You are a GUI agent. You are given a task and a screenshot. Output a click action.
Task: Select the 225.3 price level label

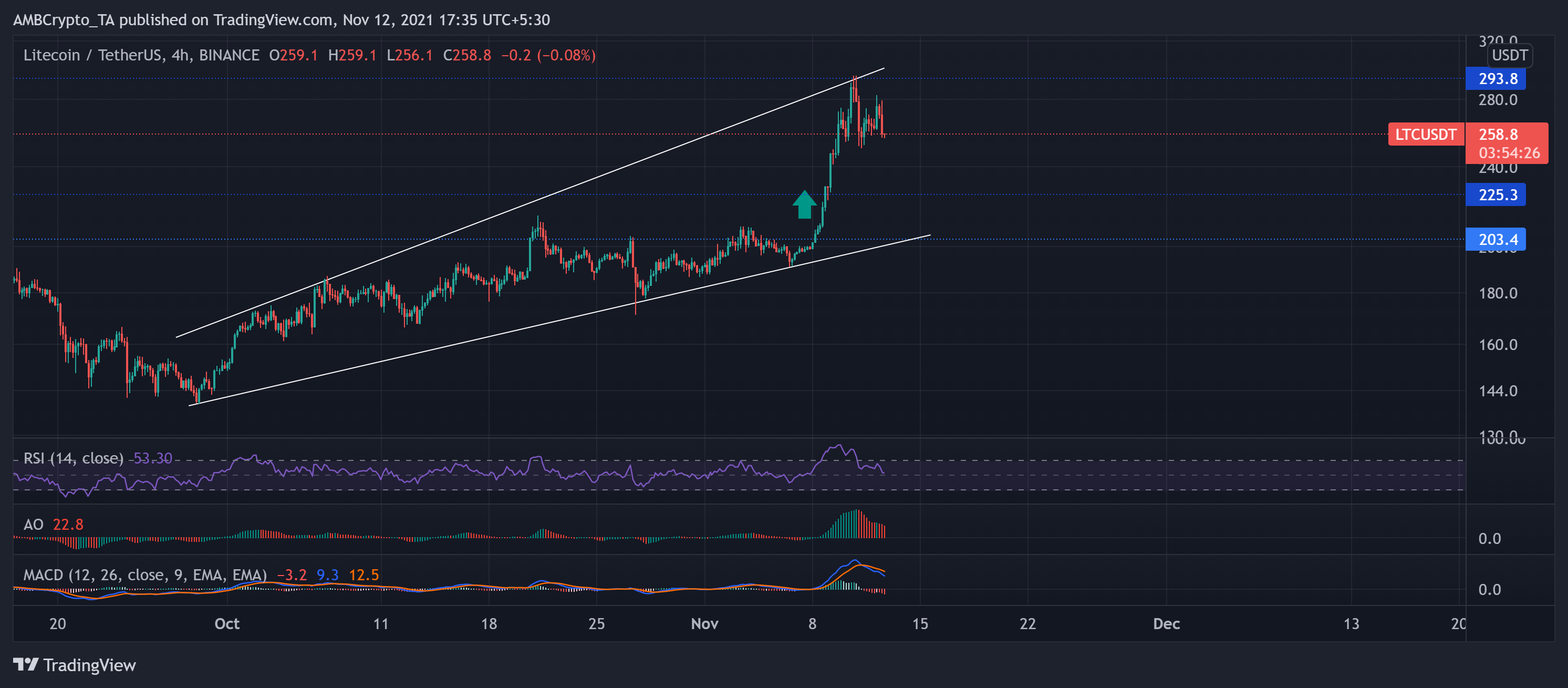[1496, 195]
